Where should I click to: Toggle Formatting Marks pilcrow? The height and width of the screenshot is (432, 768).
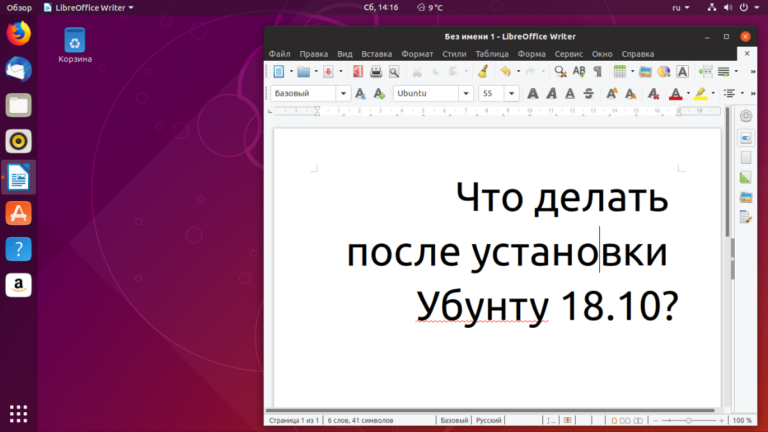598,72
